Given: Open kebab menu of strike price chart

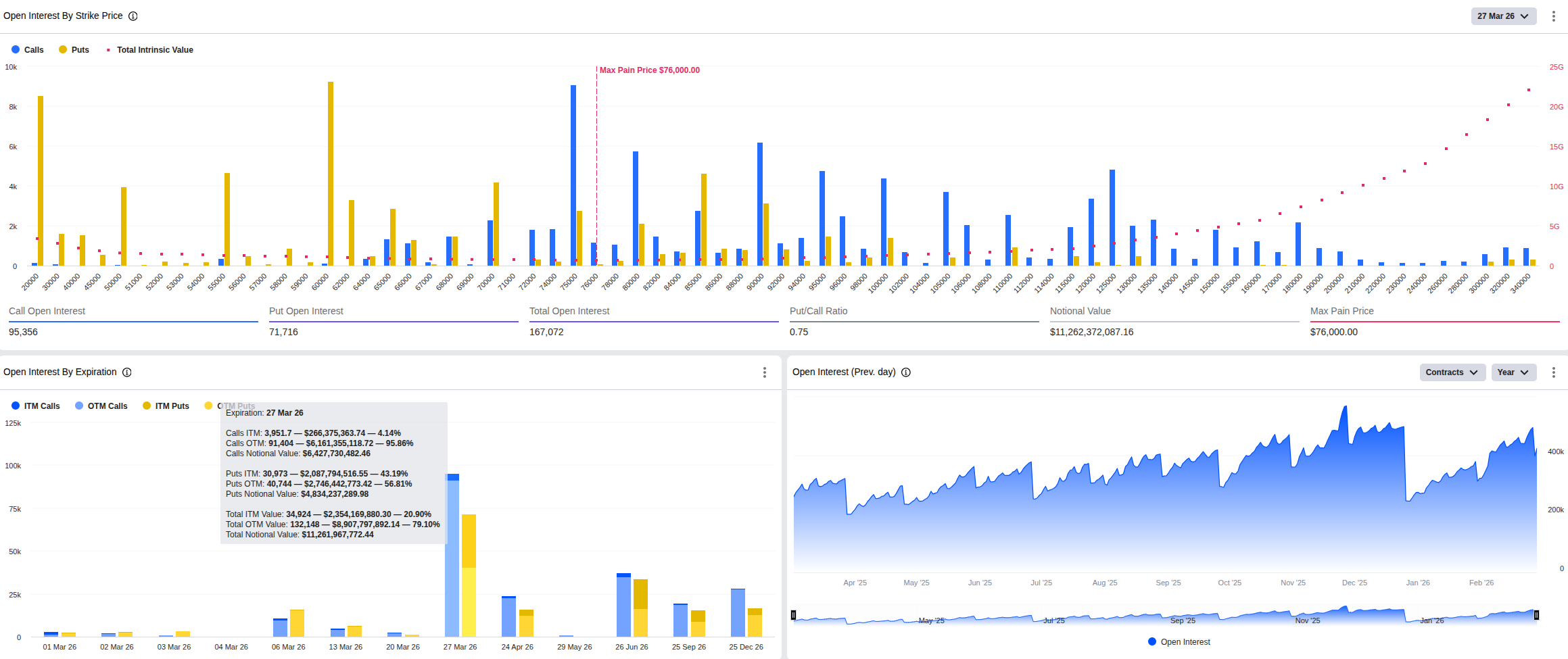Looking at the screenshot, I should point(1553,16).
